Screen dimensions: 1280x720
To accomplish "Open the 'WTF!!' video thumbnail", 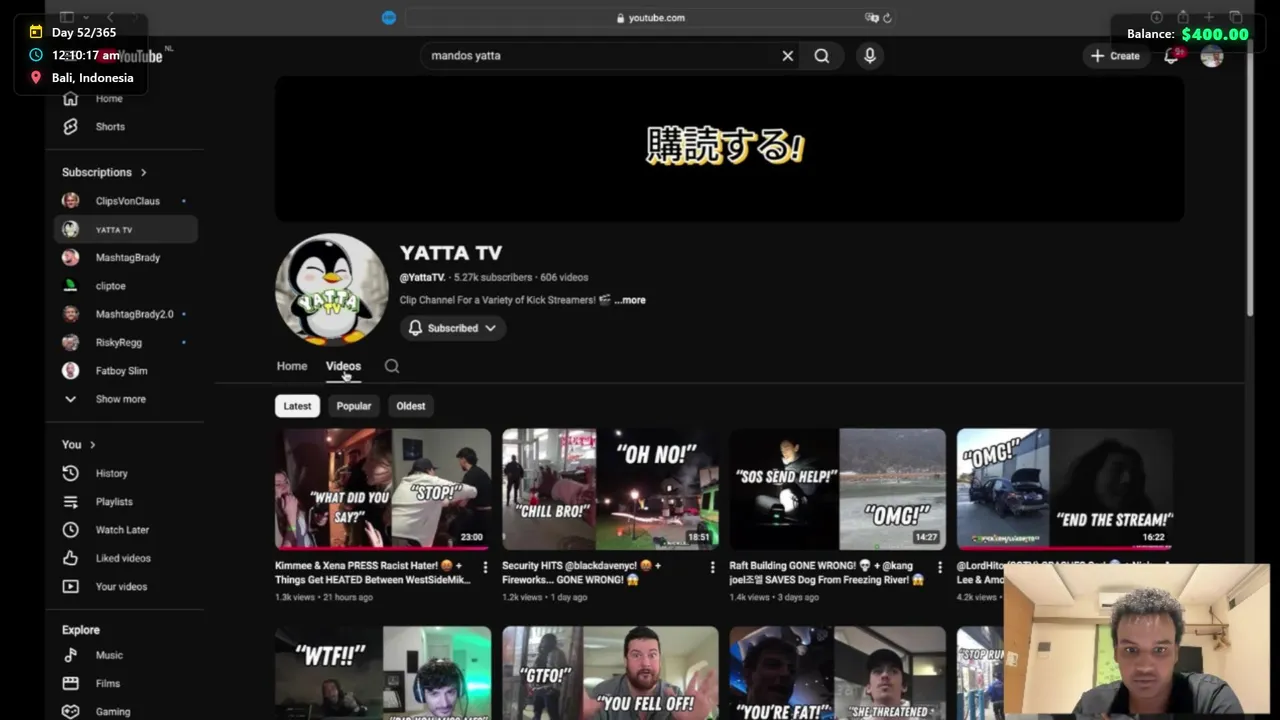I will coord(383,673).
